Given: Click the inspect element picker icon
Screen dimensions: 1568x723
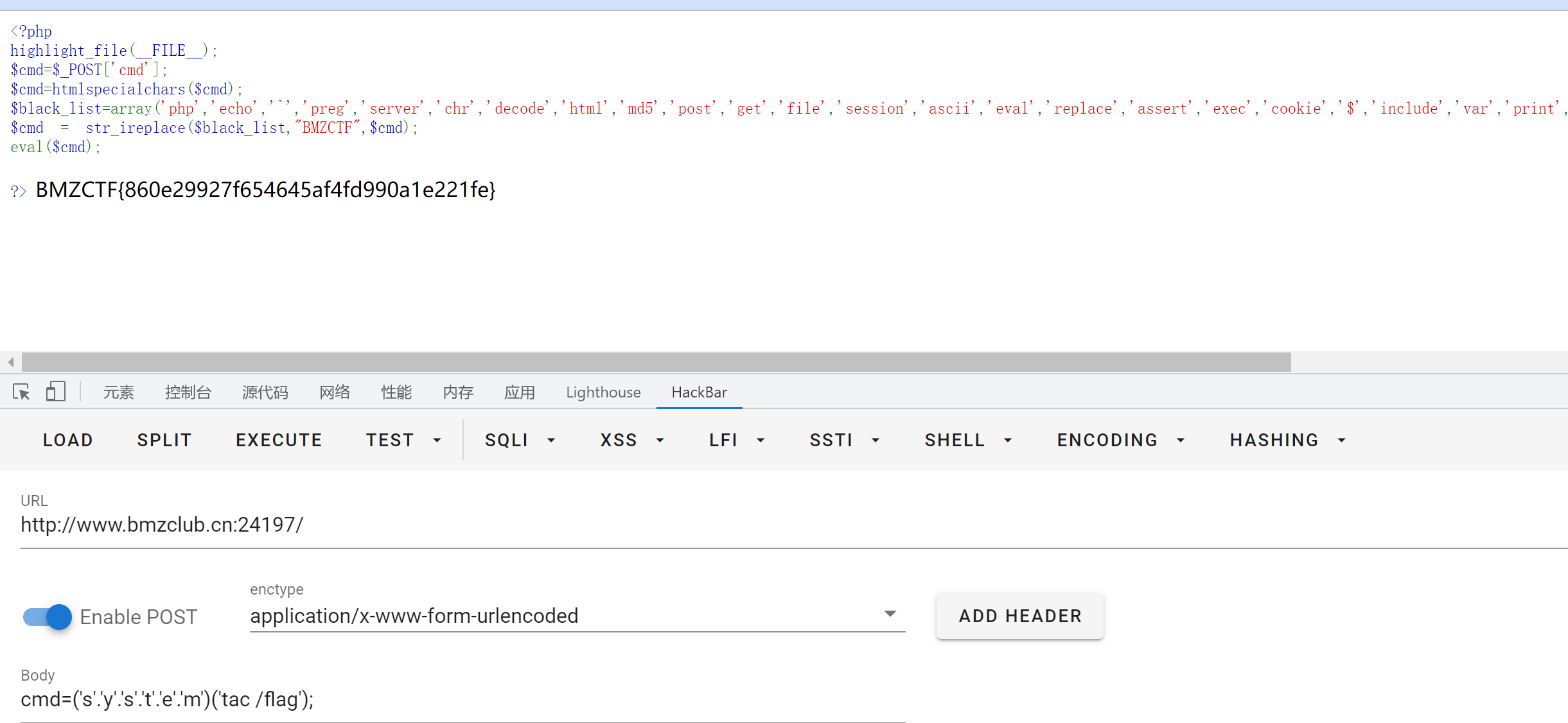Looking at the screenshot, I should [x=21, y=392].
